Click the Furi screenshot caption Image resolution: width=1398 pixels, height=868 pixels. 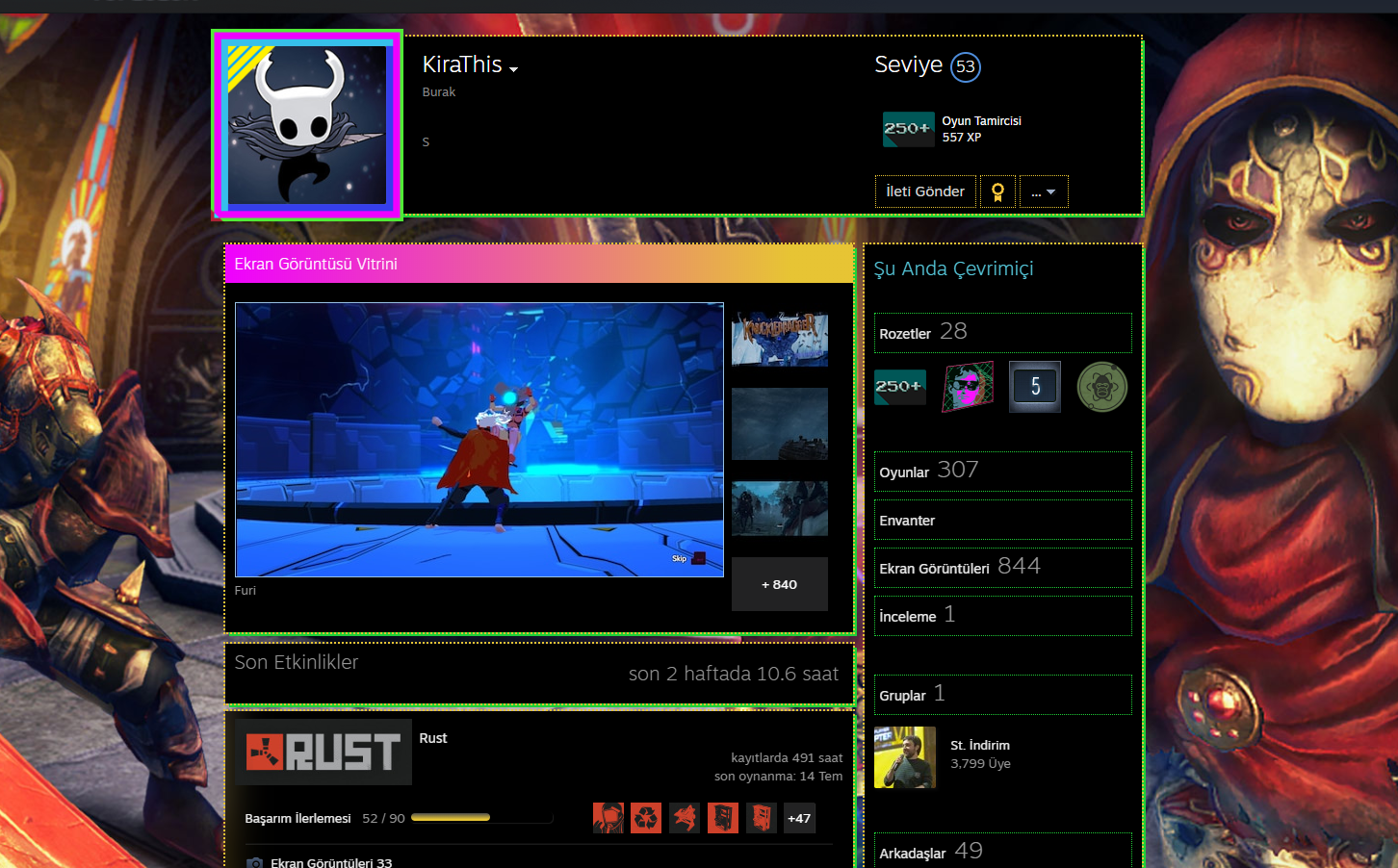246,591
